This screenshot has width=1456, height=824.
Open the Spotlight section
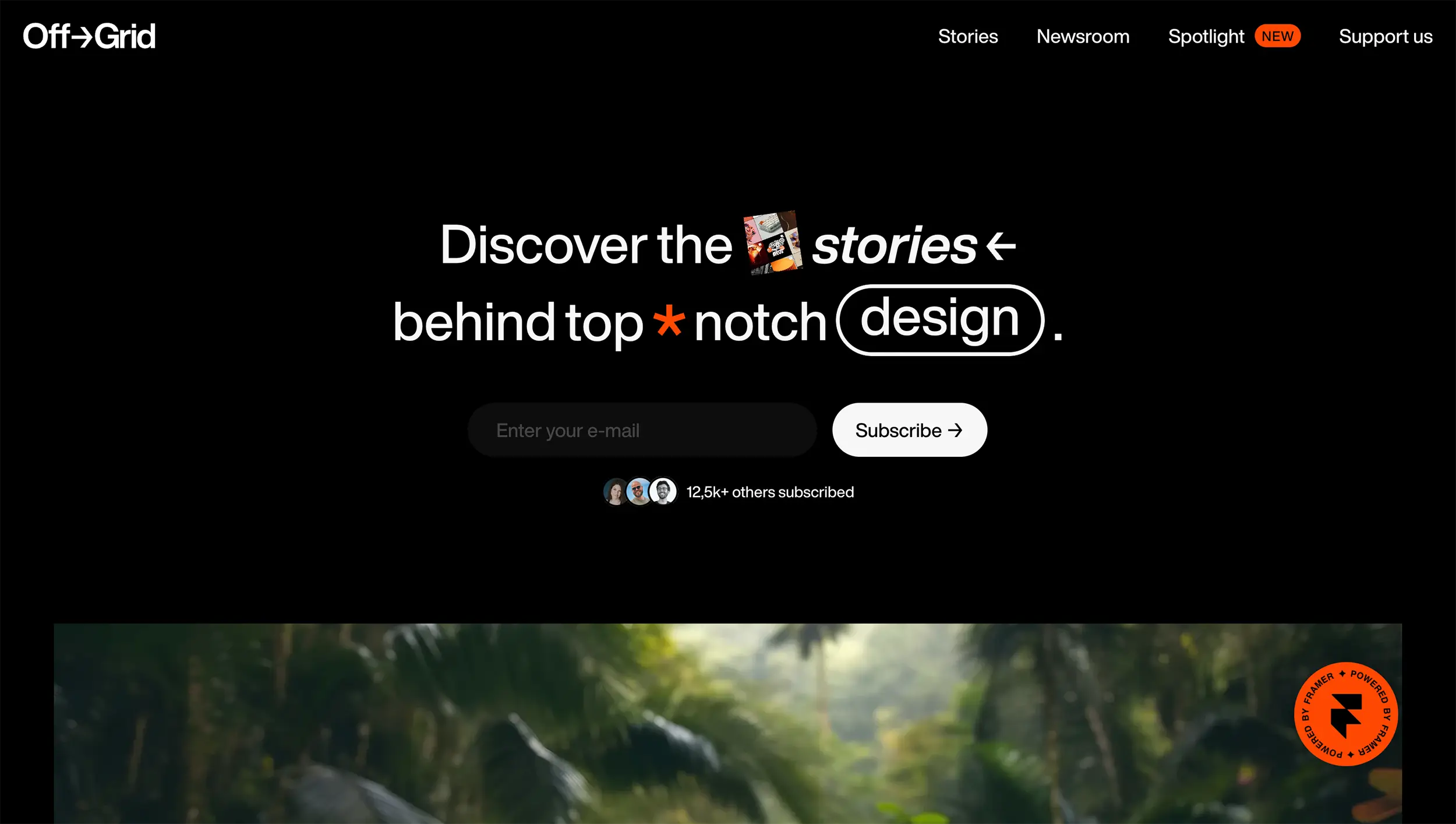(1206, 36)
